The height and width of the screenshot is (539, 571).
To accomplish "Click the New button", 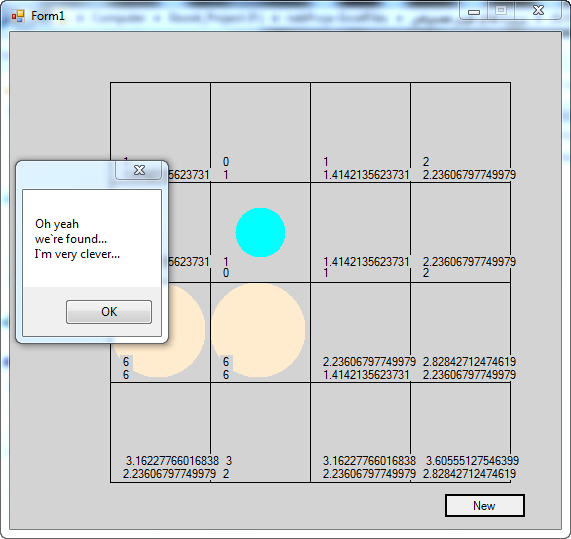I will [484, 505].
